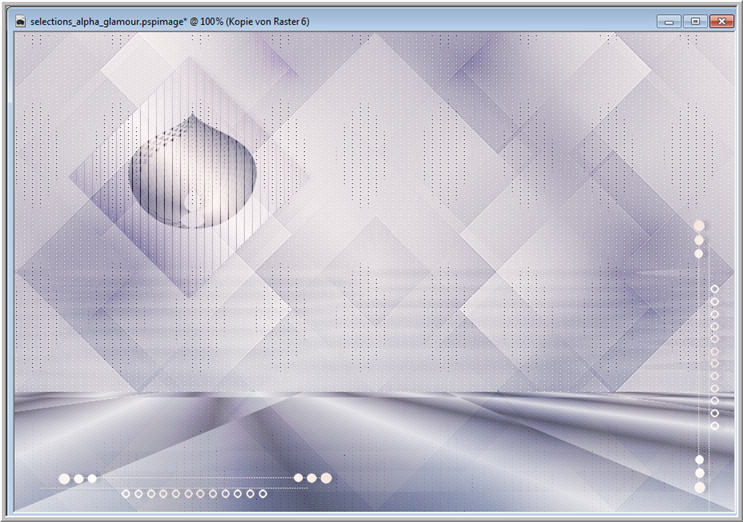Viewport: 743px width, 522px height.
Task: Close the selections_alpha_glamour image window
Action: click(x=722, y=21)
